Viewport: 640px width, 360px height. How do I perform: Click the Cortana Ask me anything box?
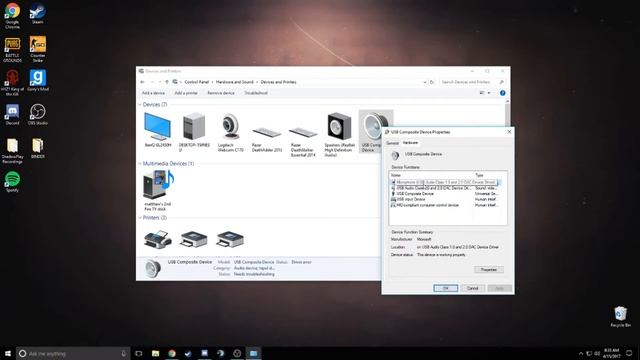73,353
